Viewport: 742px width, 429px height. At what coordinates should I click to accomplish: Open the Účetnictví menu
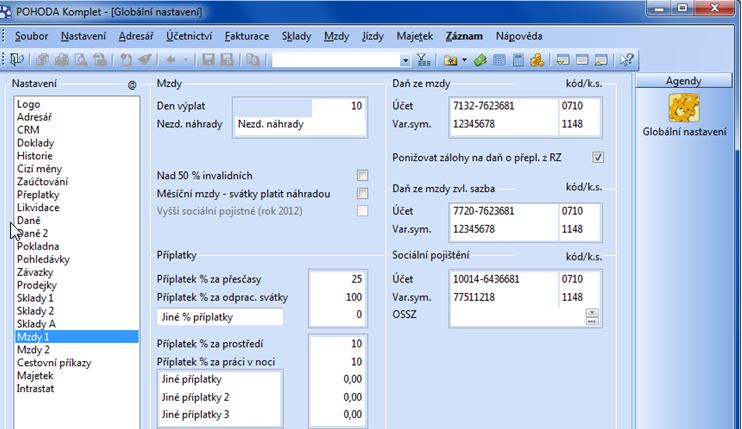tap(189, 36)
